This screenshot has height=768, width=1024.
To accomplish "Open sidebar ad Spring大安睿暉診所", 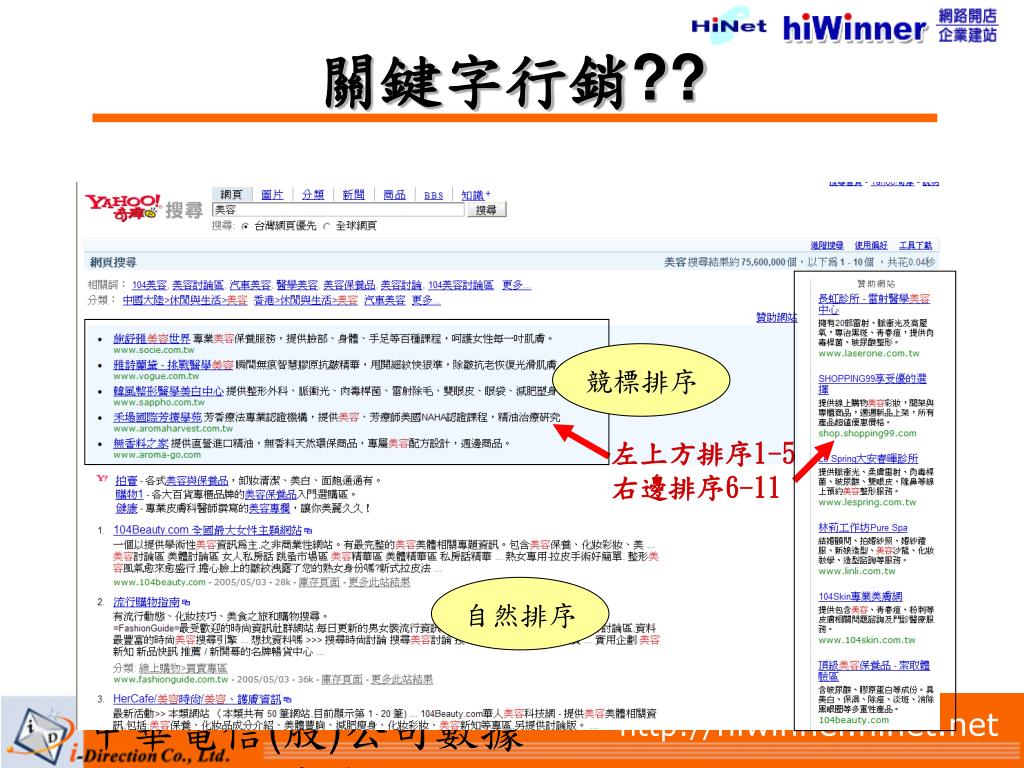I will (x=869, y=458).
